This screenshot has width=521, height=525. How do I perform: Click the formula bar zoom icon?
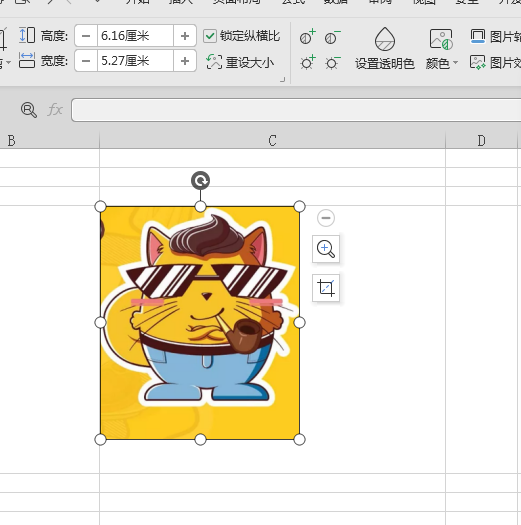tap(28, 109)
